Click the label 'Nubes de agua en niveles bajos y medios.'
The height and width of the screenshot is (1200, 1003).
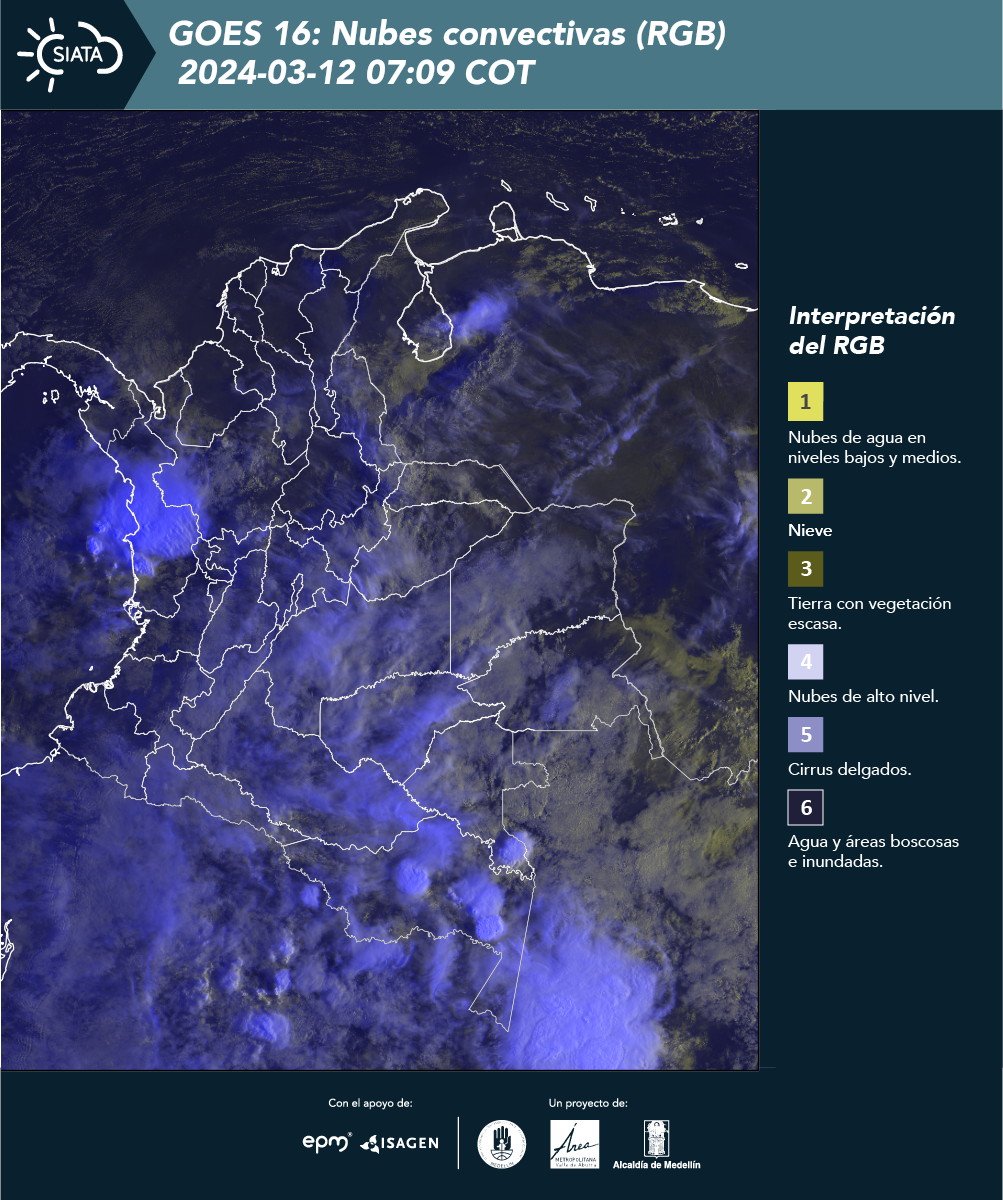[x=874, y=448]
